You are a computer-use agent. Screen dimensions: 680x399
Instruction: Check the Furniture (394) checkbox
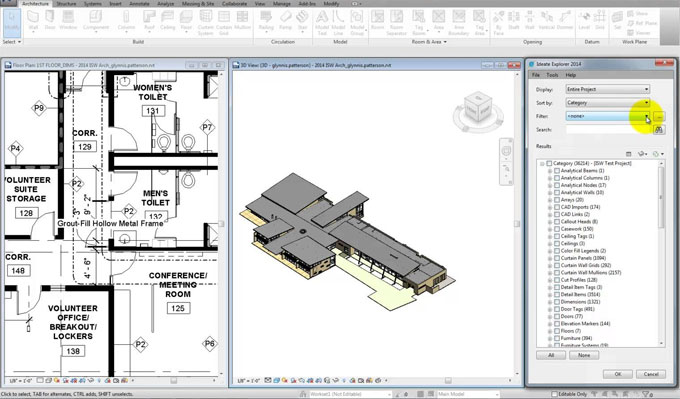[x=557, y=338]
